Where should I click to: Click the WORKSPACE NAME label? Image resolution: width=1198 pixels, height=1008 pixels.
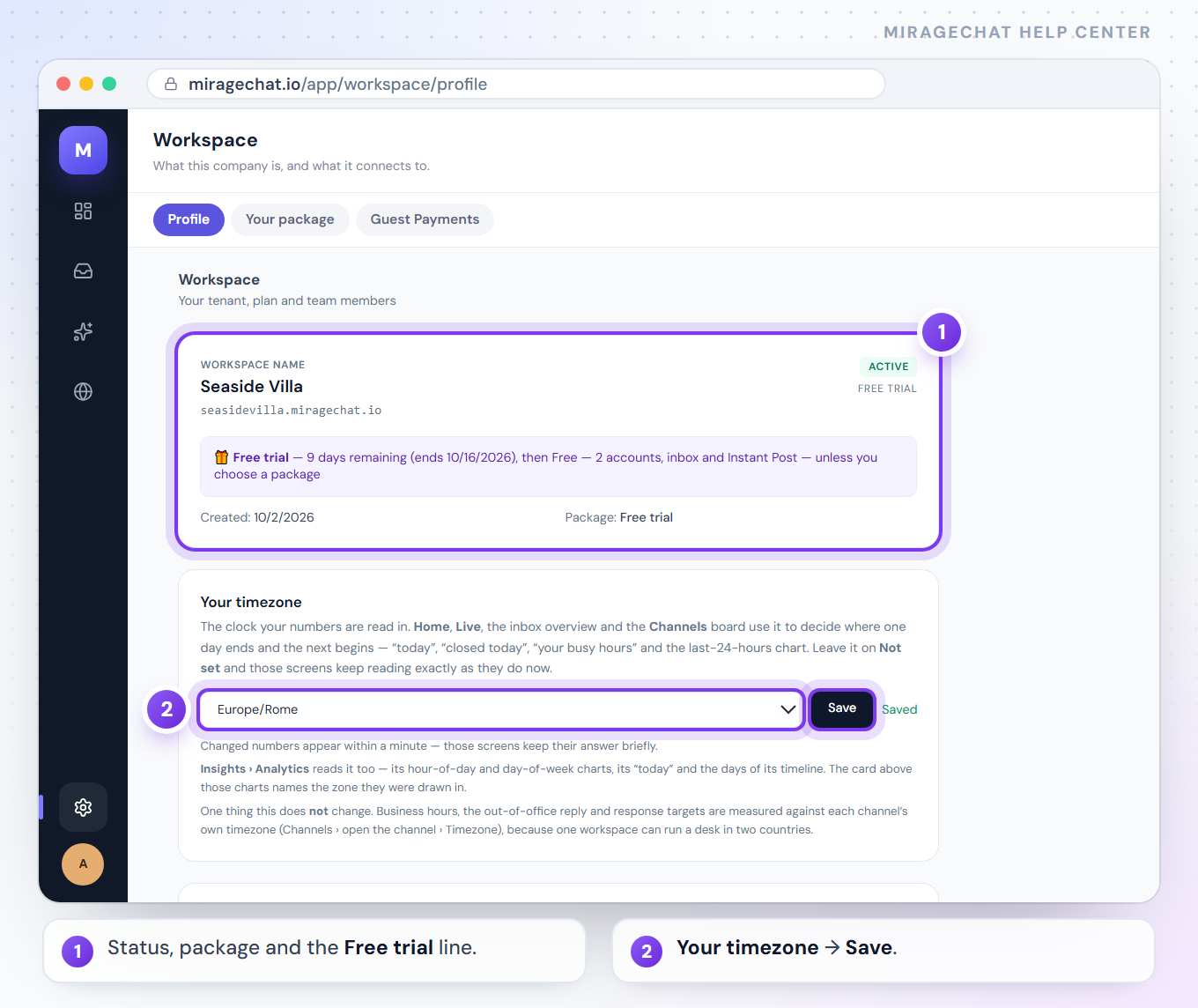[x=253, y=365]
